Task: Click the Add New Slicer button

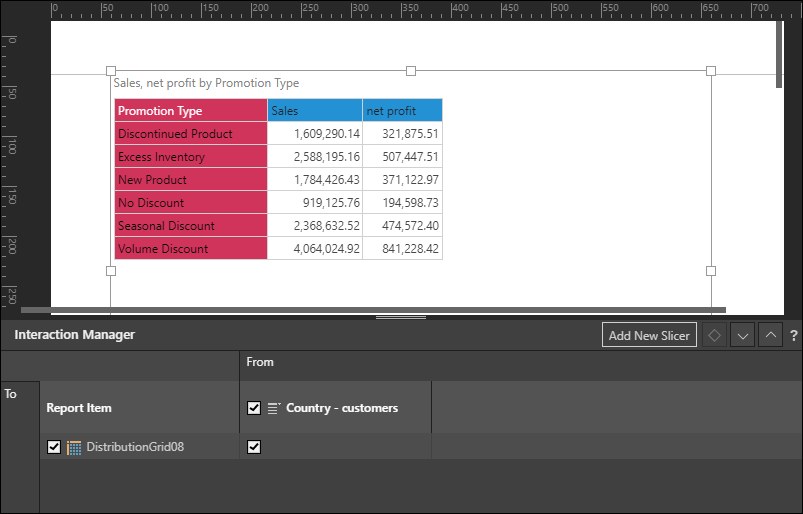Action: (649, 336)
